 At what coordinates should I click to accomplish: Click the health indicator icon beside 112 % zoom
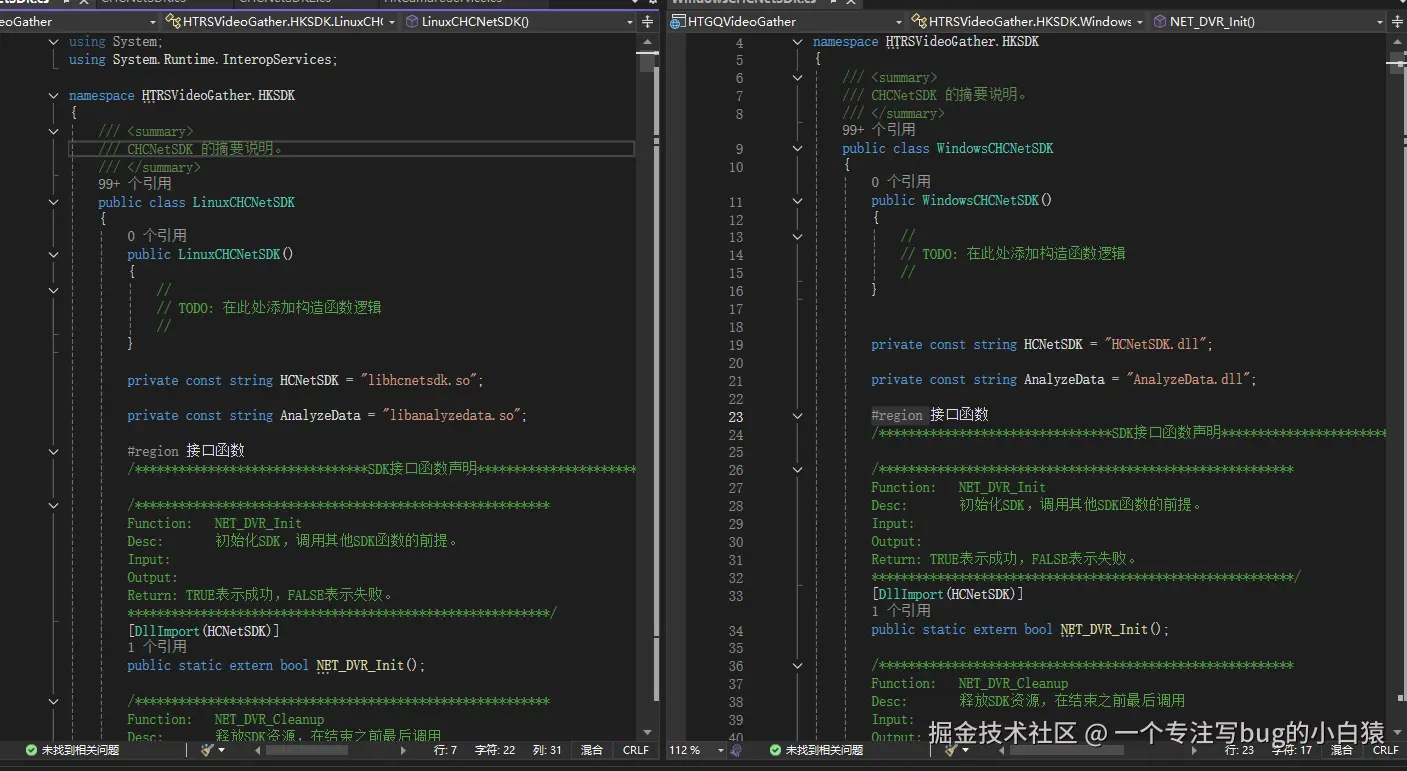coord(736,749)
